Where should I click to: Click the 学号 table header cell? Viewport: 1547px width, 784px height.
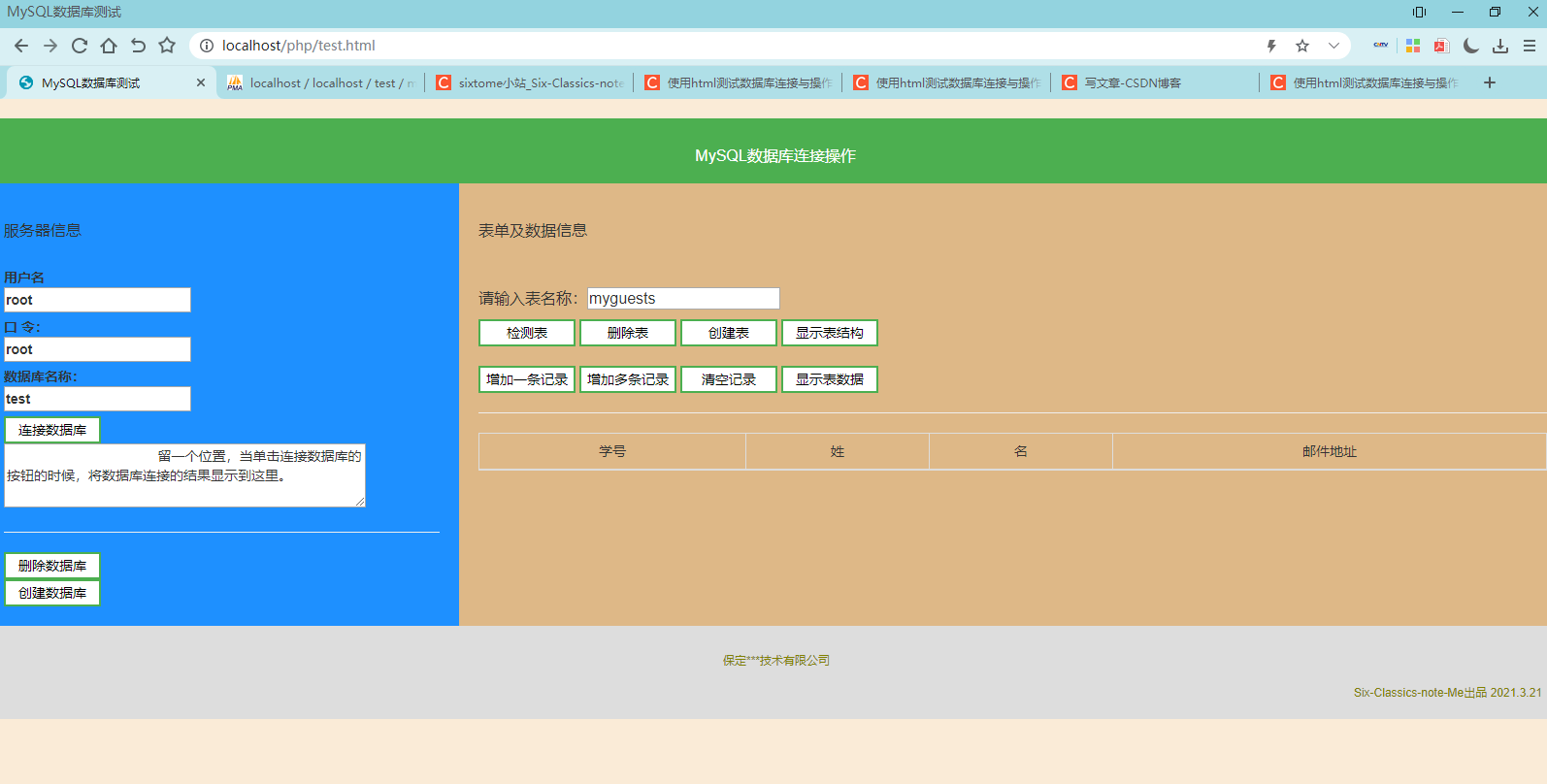612,451
